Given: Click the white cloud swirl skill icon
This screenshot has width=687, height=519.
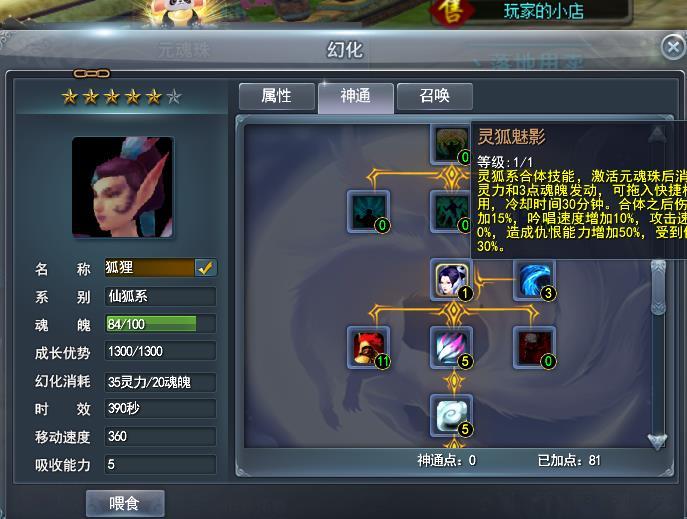Looking at the screenshot, I should point(452,415).
